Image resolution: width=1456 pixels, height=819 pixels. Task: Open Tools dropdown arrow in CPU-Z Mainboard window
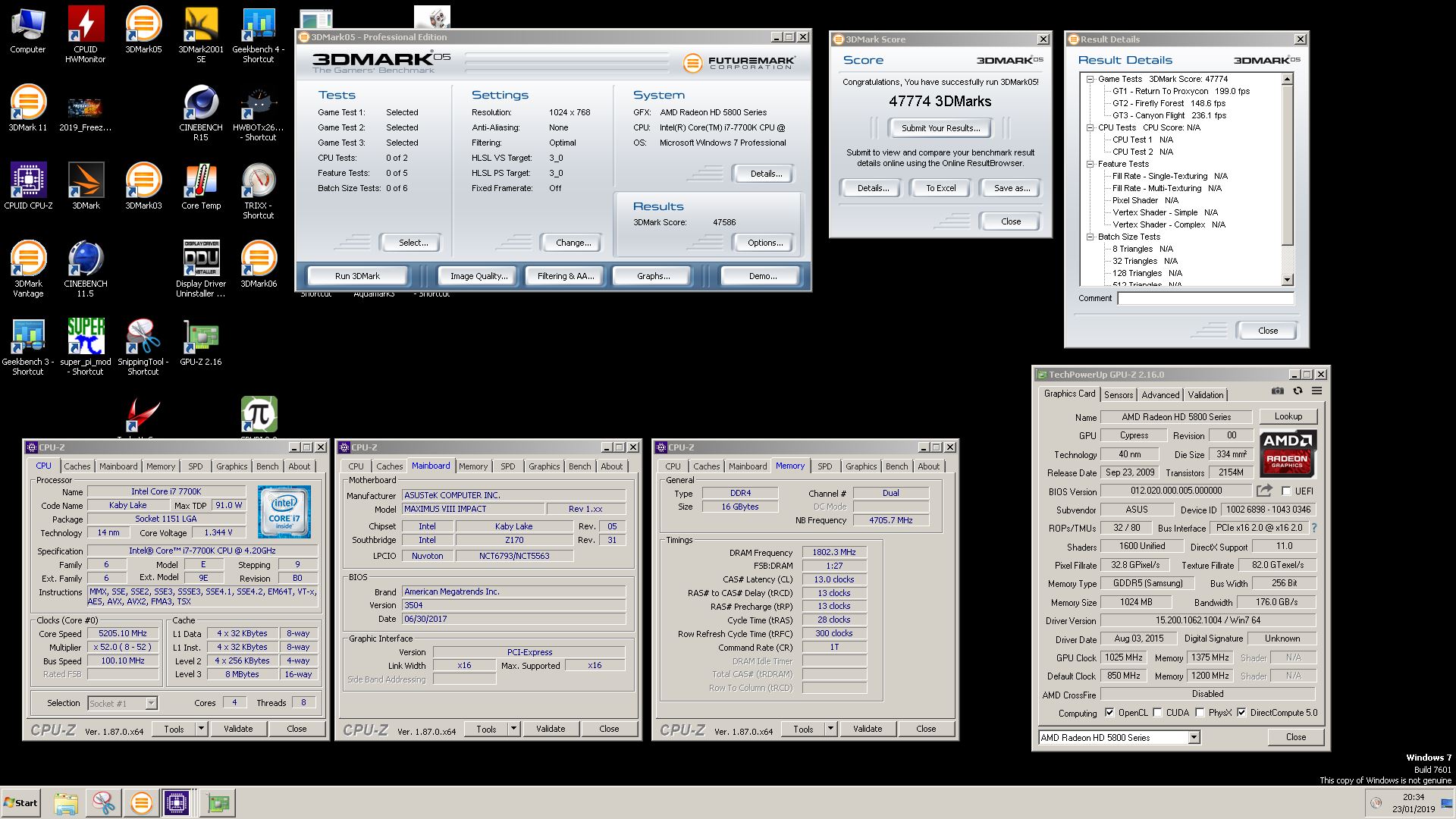(513, 729)
